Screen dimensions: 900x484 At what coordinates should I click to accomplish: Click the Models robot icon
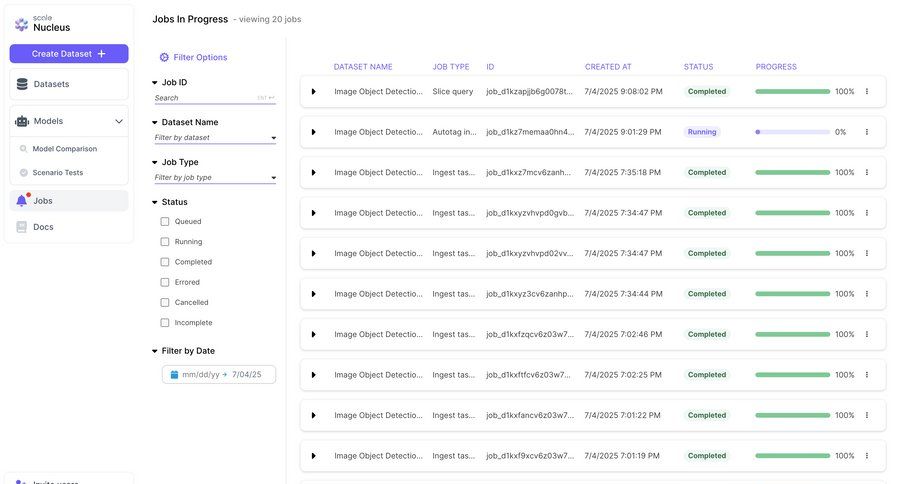22,121
